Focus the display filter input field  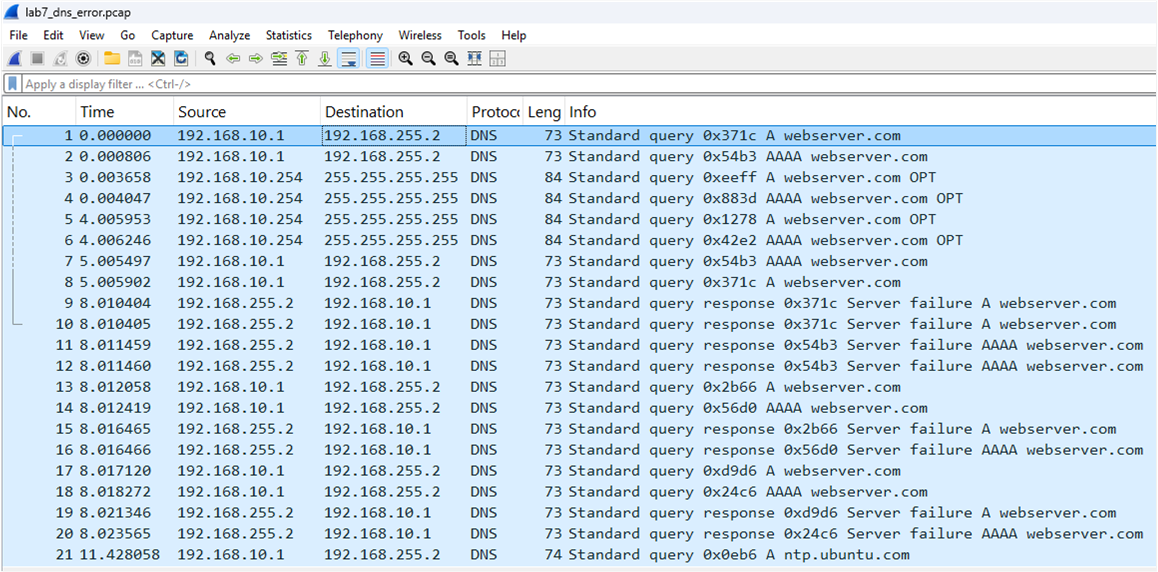tap(500, 84)
